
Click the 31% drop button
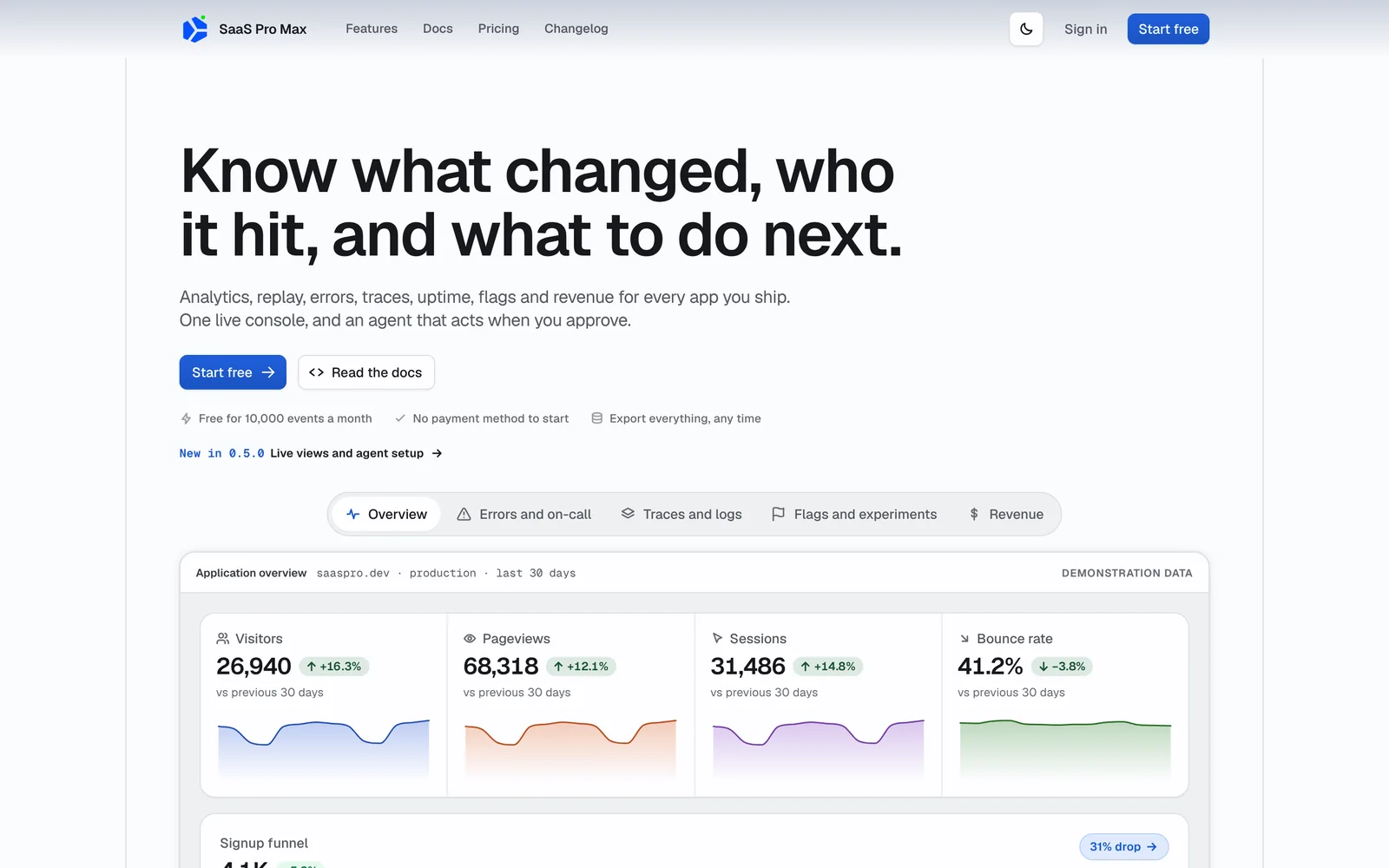pyautogui.click(x=1123, y=846)
